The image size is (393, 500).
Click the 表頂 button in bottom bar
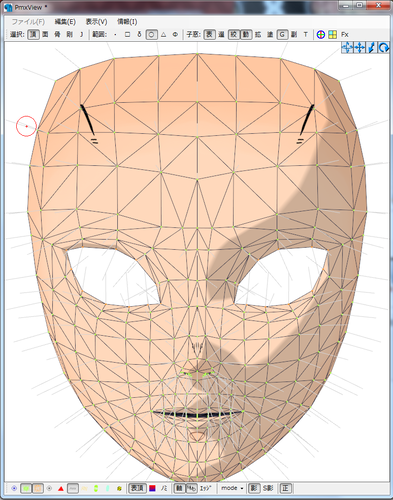point(137,488)
